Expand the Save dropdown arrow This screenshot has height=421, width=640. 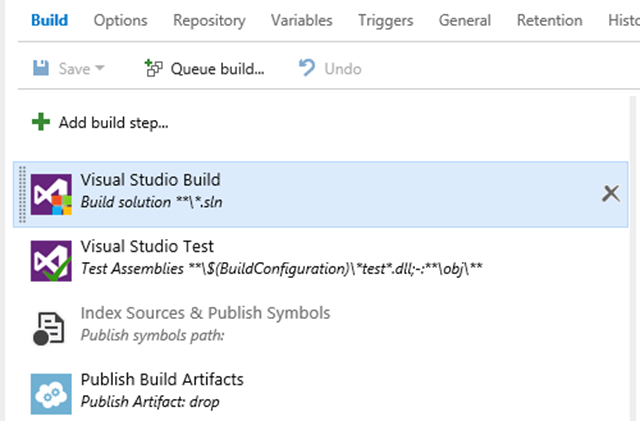click(x=100, y=68)
